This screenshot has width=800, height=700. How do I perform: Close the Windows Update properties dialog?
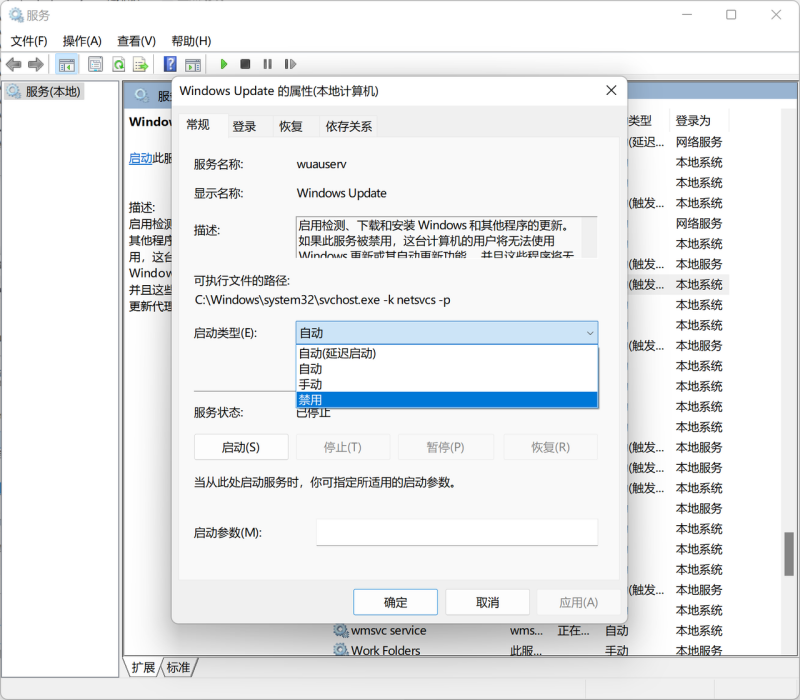click(x=611, y=90)
